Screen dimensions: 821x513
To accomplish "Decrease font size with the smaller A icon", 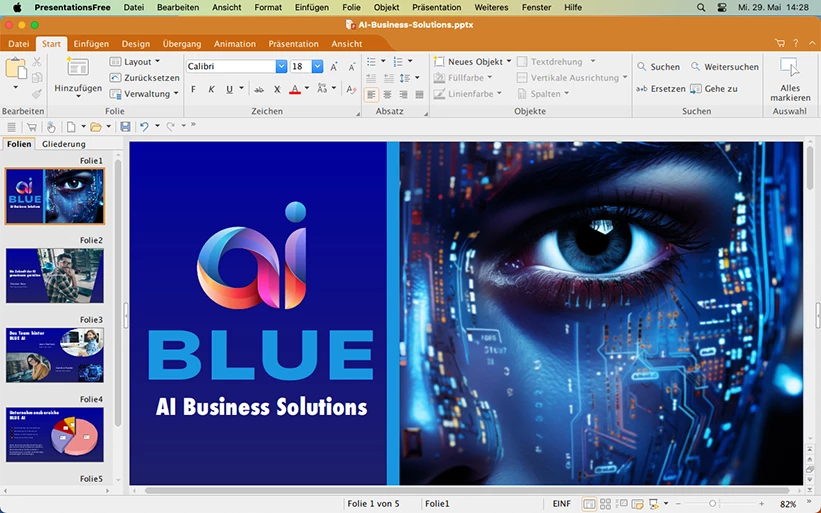I will tap(352, 66).
